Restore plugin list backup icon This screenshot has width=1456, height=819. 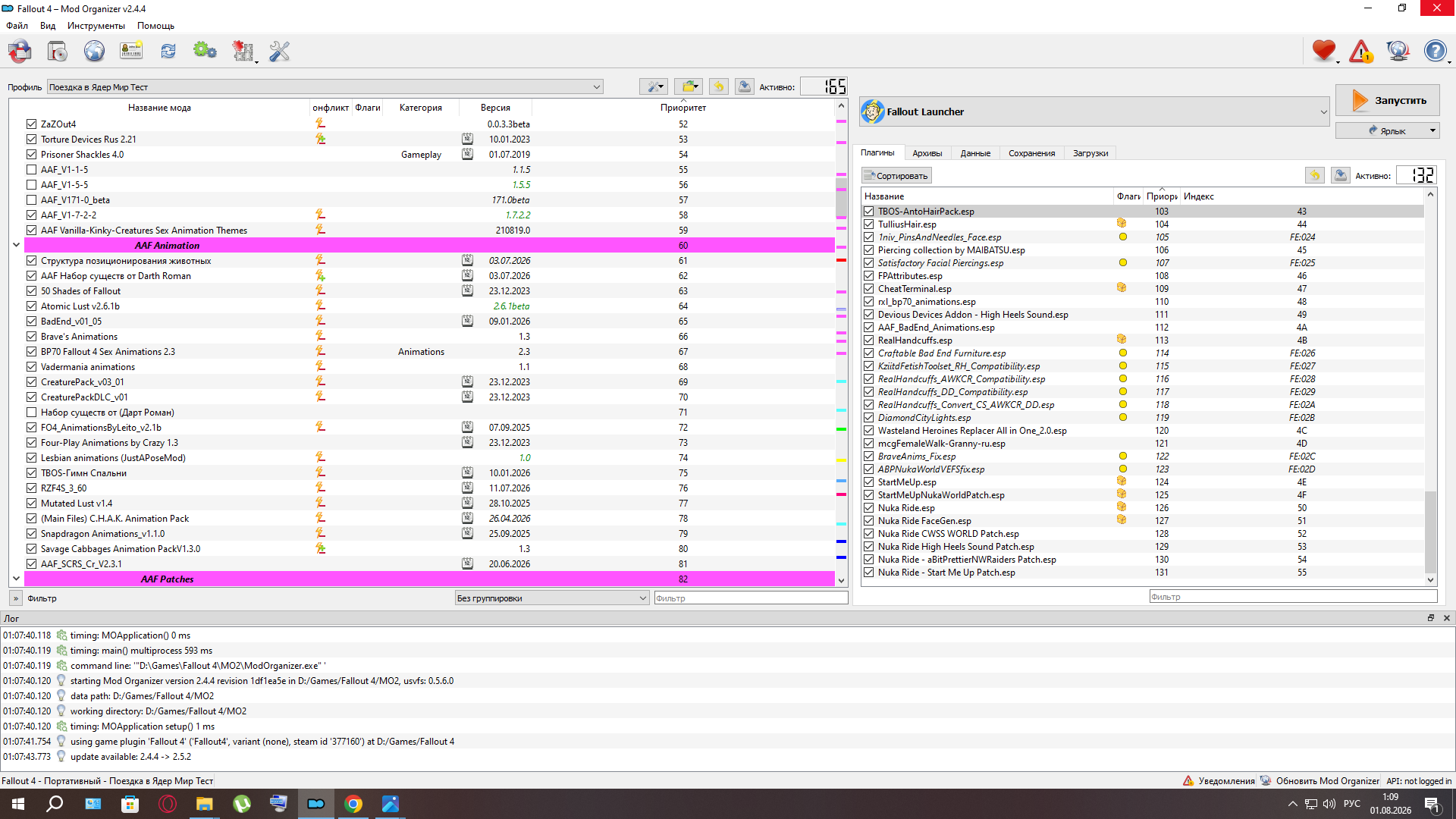pyautogui.click(x=1315, y=175)
